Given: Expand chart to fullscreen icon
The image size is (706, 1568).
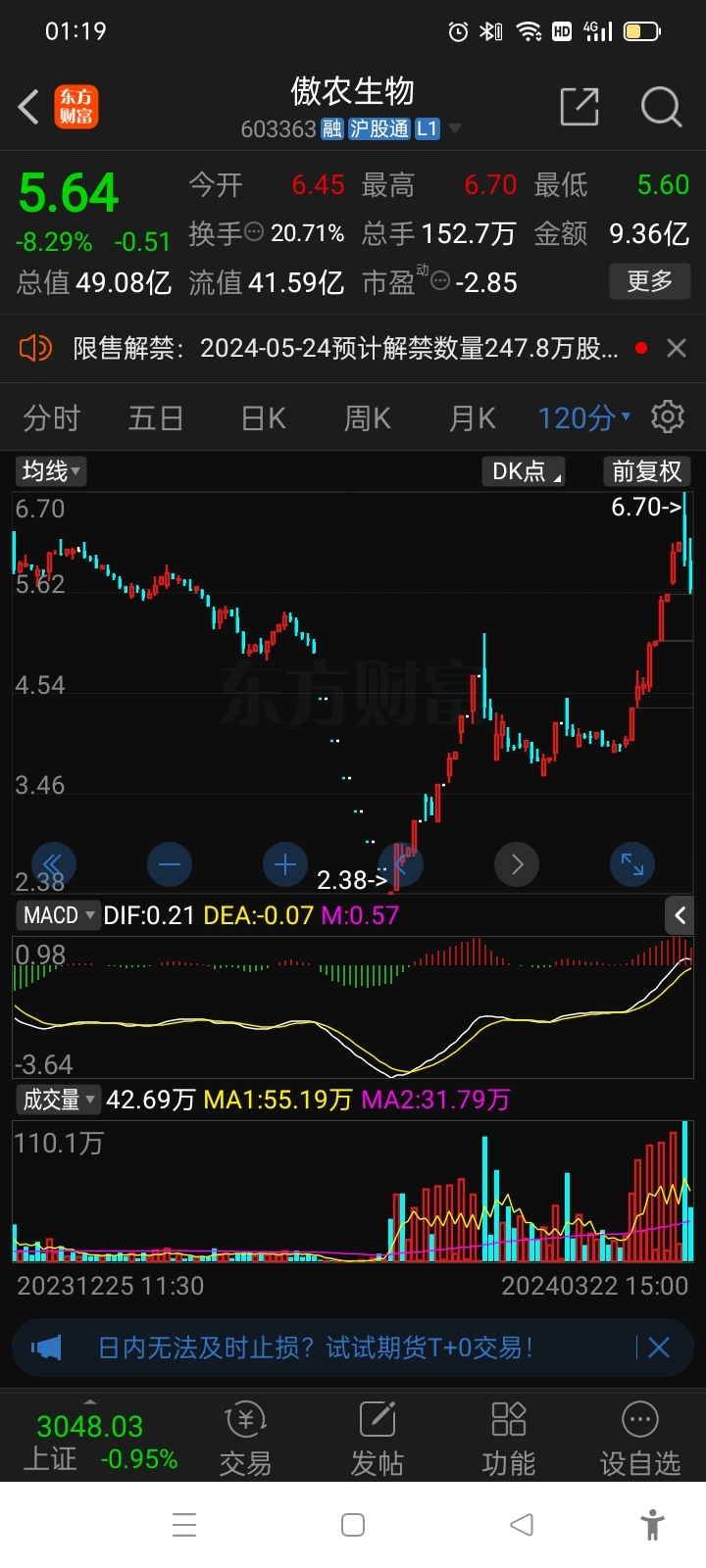Looking at the screenshot, I should click(x=632, y=864).
